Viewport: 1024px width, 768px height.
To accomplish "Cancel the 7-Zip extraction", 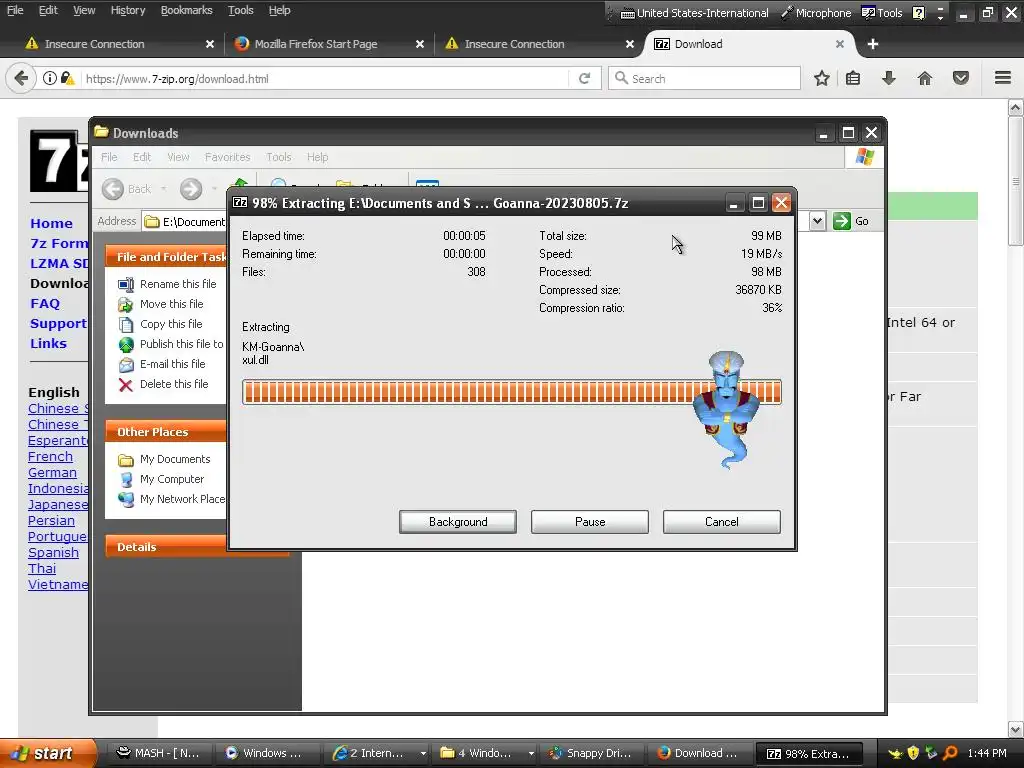I will coord(722,522).
